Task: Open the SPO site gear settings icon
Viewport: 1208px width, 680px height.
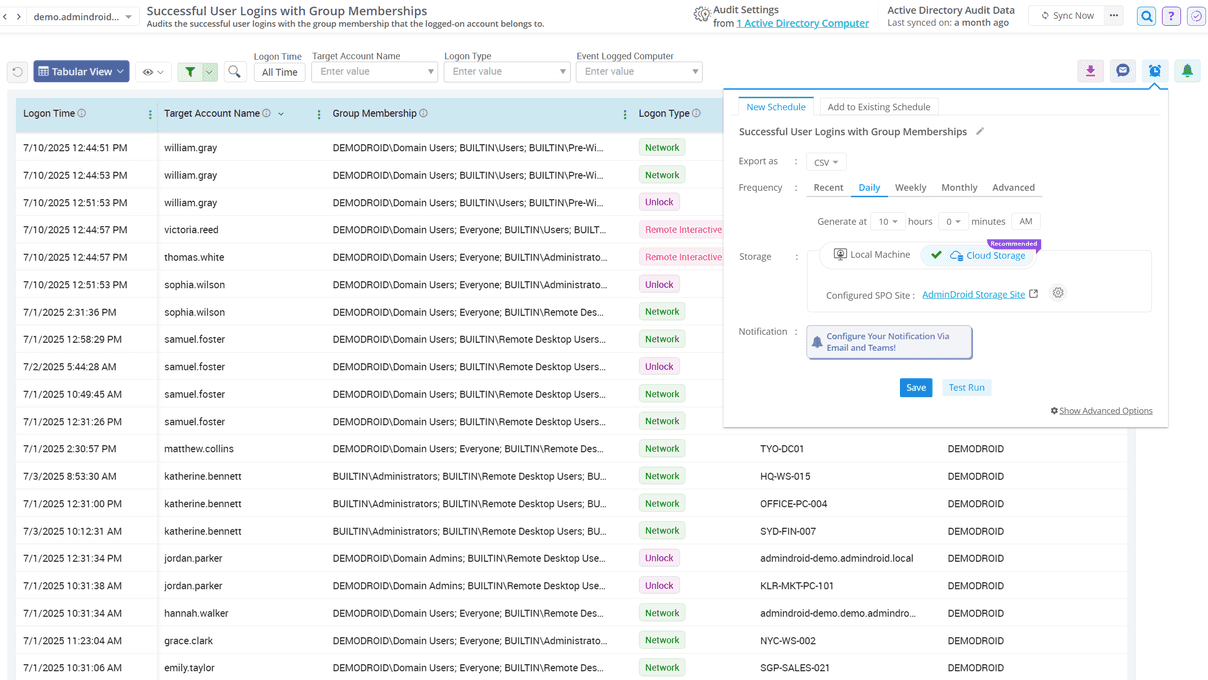Action: [x=1058, y=293]
